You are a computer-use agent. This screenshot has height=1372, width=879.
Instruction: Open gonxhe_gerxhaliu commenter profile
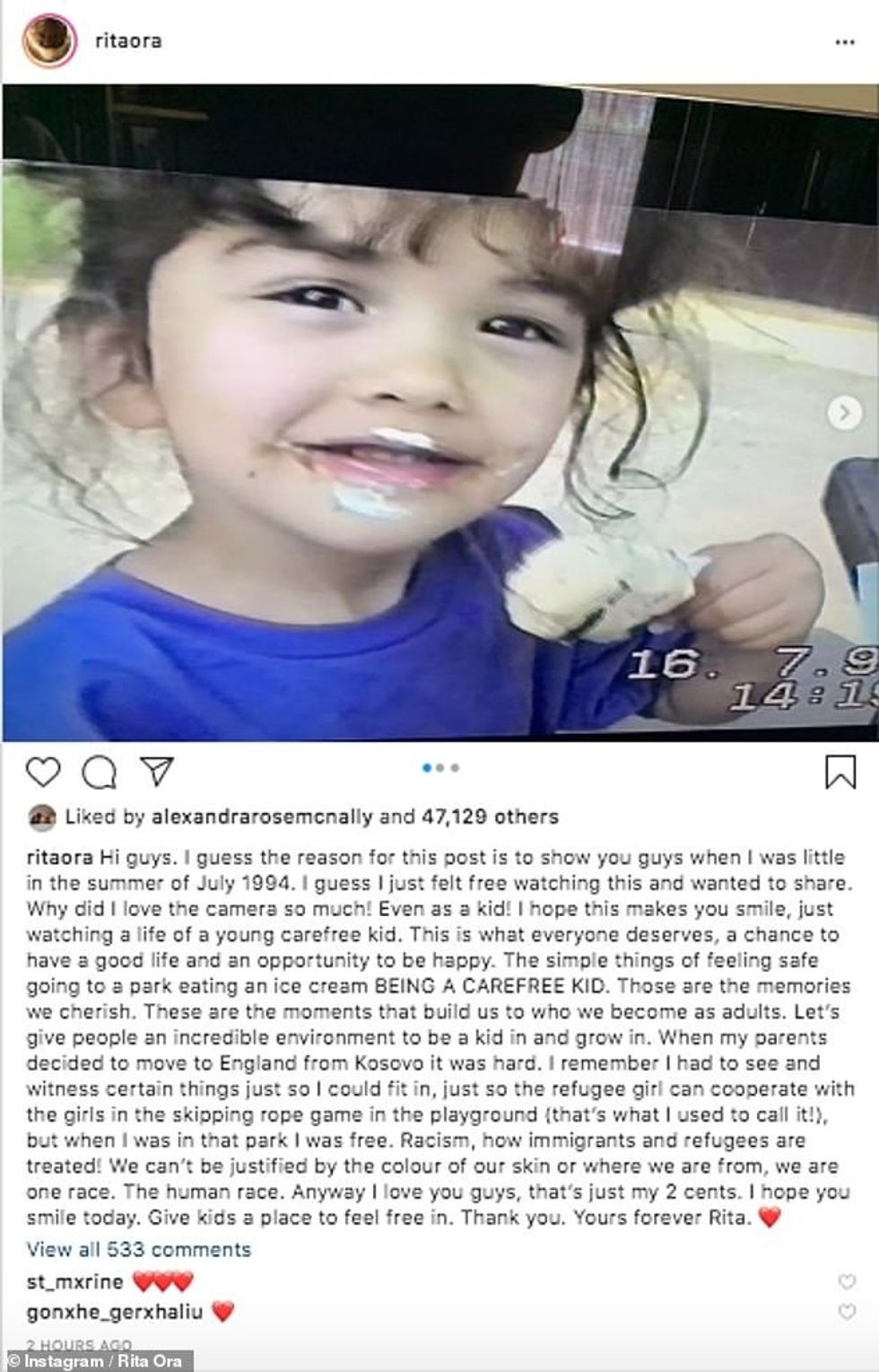point(115,1312)
